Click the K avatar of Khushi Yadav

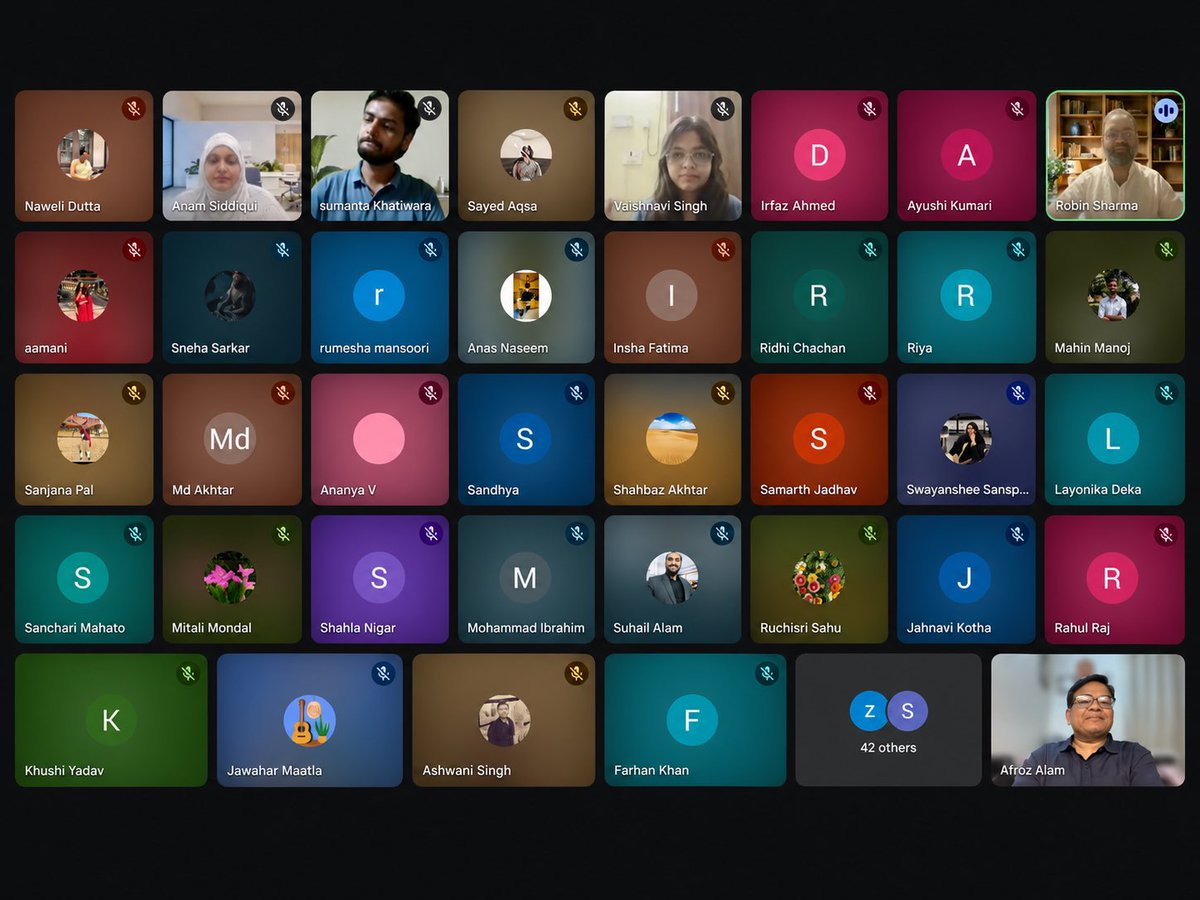[111, 720]
